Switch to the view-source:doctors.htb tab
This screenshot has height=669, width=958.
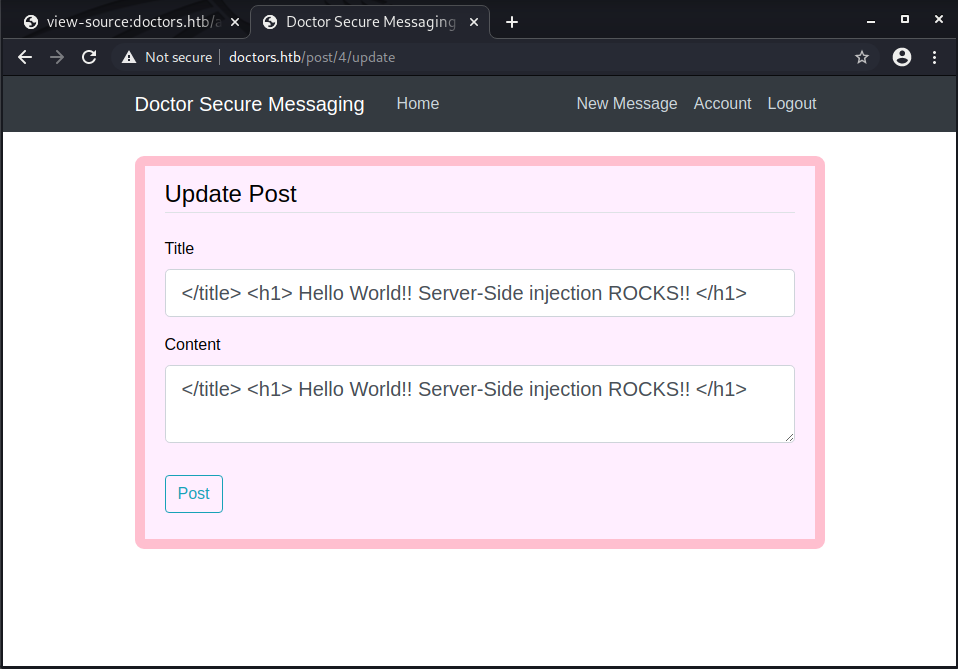coord(125,22)
